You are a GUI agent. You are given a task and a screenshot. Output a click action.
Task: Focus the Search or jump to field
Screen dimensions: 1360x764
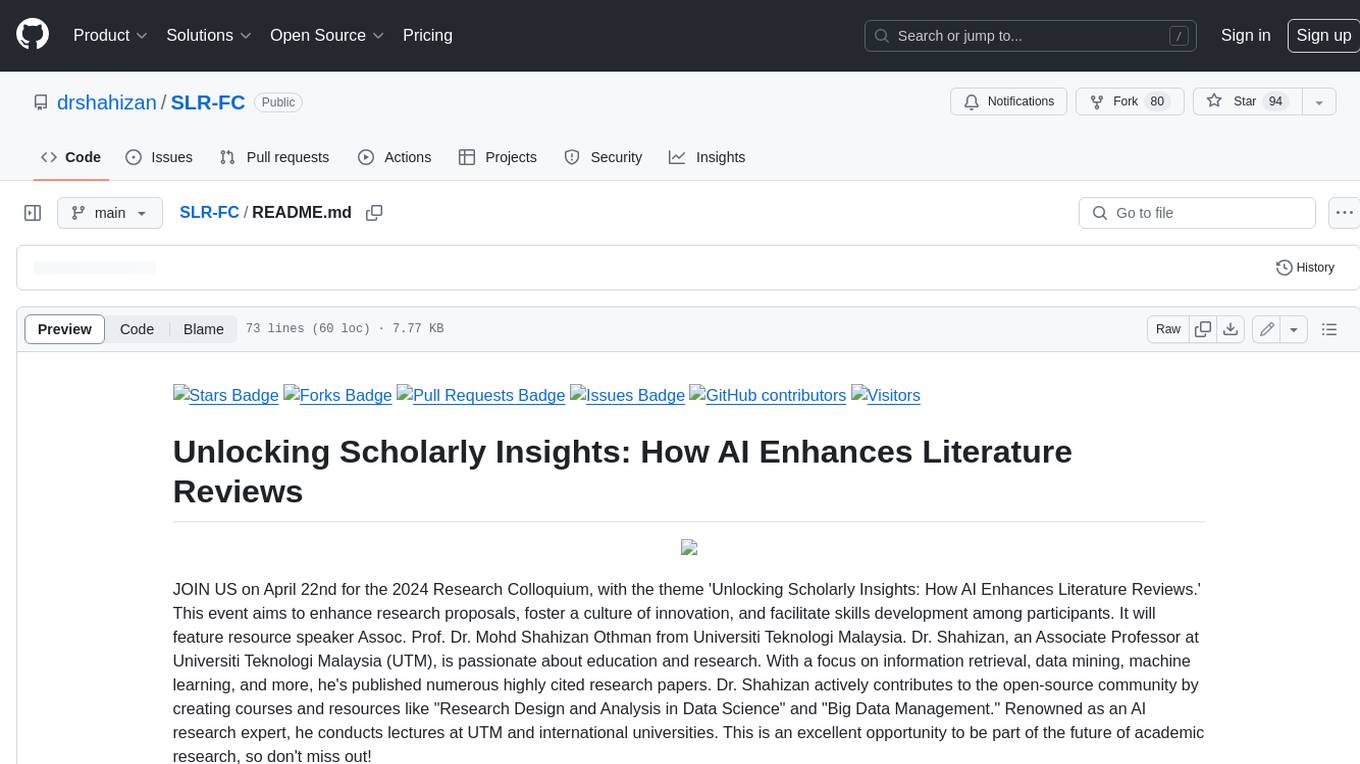1031,36
